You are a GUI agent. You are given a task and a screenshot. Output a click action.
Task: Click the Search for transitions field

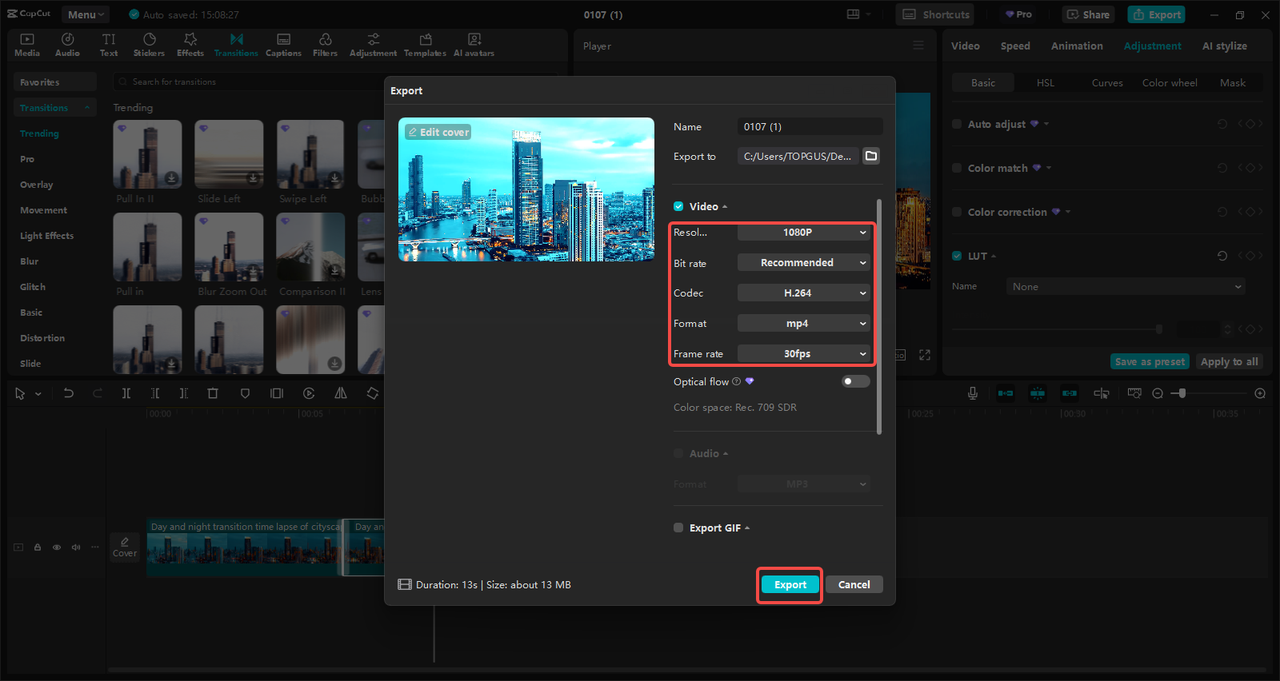[335, 82]
